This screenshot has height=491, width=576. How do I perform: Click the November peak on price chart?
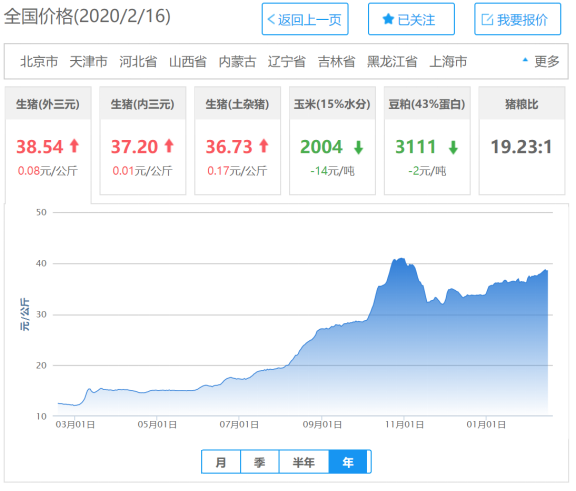click(x=400, y=259)
